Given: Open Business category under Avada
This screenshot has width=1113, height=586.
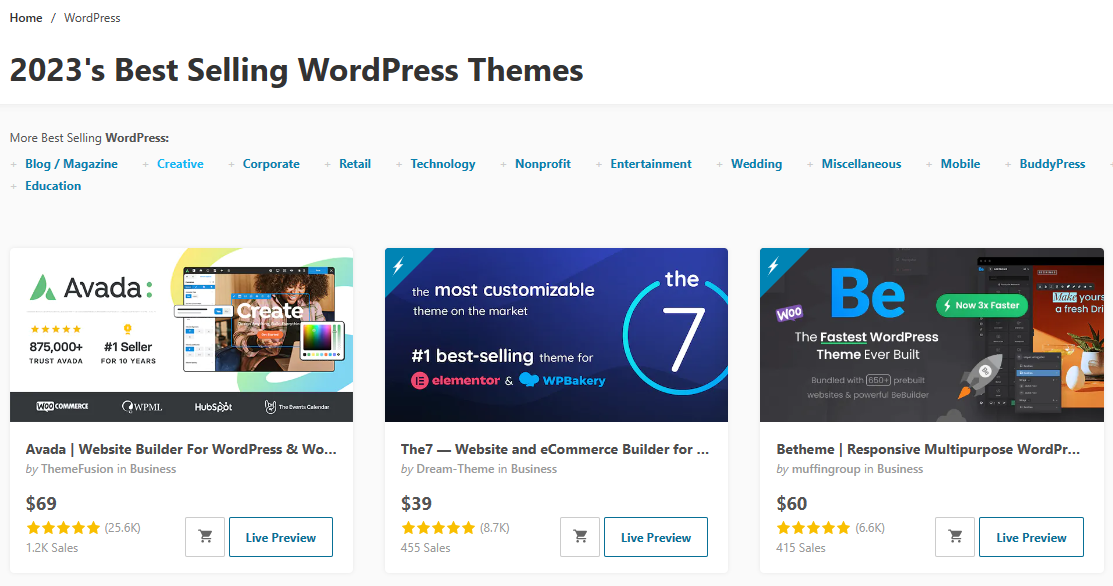Looking at the screenshot, I should (153, 469).
